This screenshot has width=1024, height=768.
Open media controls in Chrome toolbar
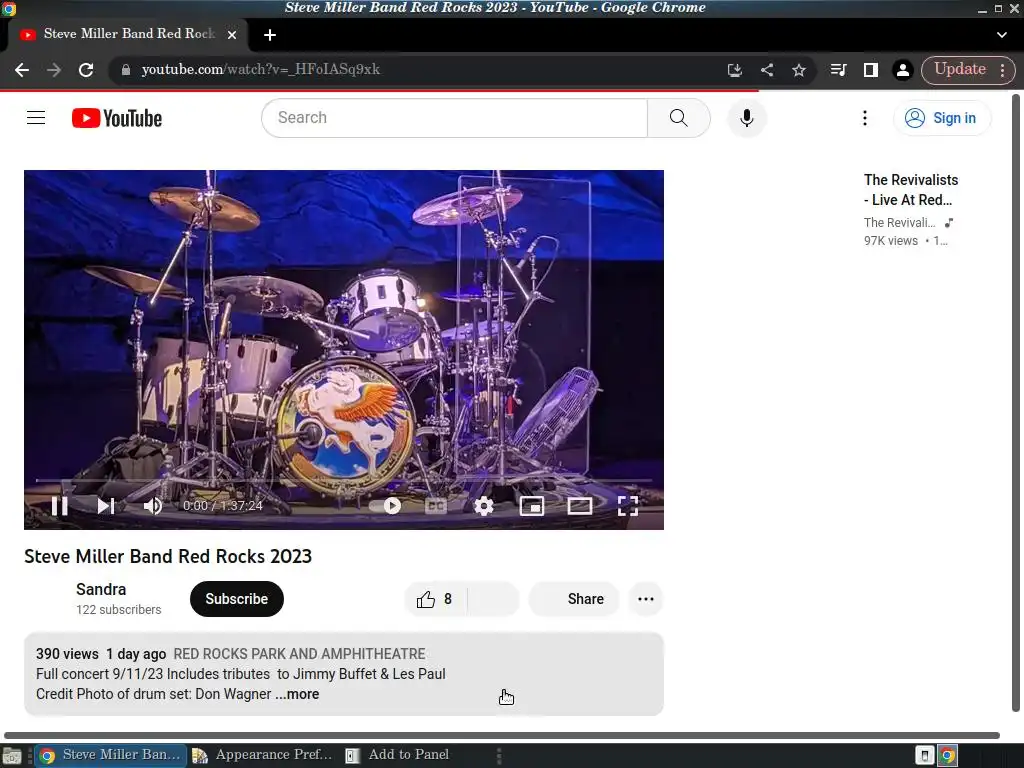[x=839, y=70]
